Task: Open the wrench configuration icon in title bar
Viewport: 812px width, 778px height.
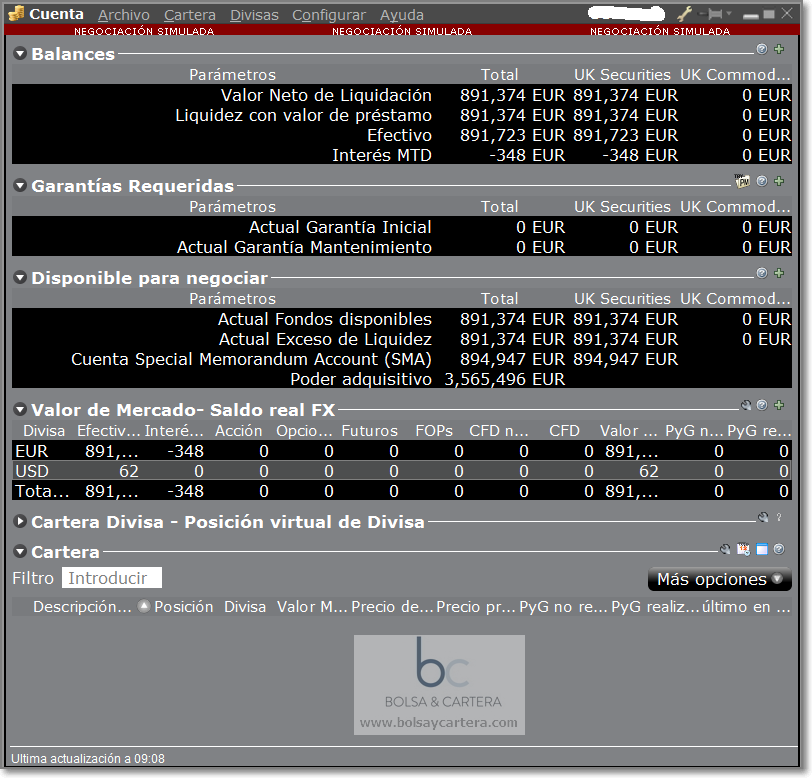Action: [685, 13]
